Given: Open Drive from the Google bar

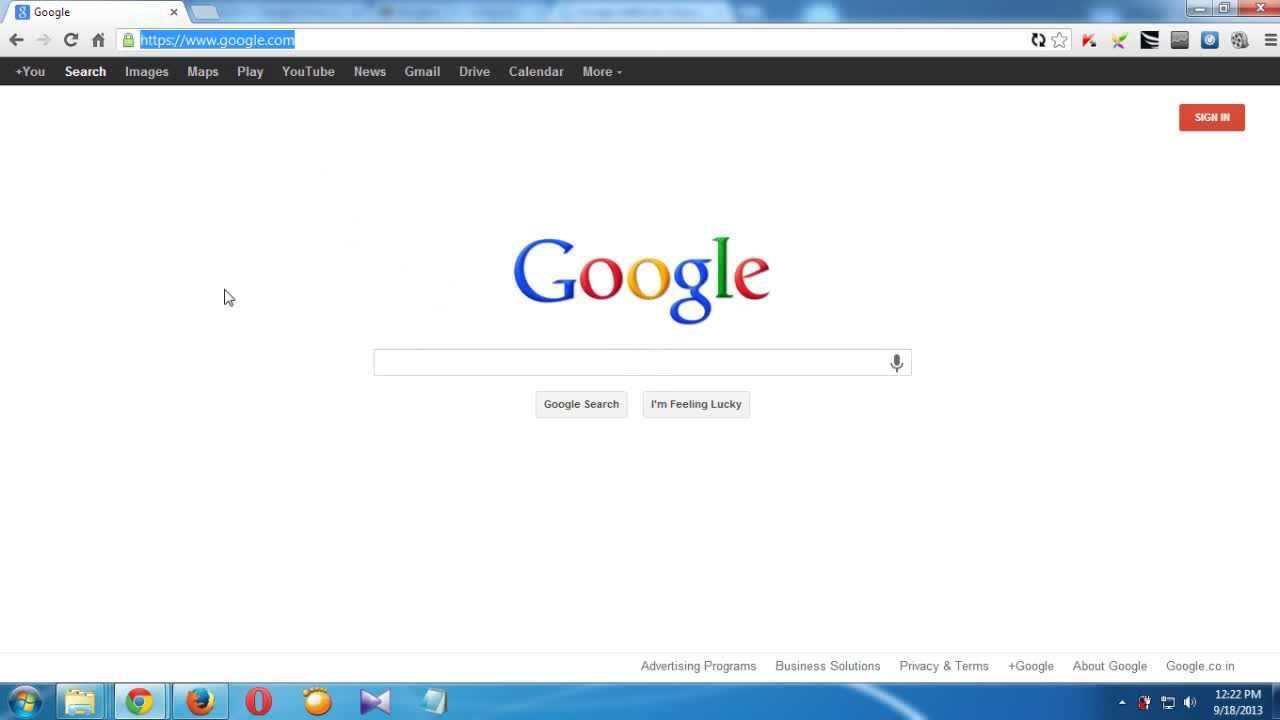Looking at the screenshot, I should click(474, 72).
